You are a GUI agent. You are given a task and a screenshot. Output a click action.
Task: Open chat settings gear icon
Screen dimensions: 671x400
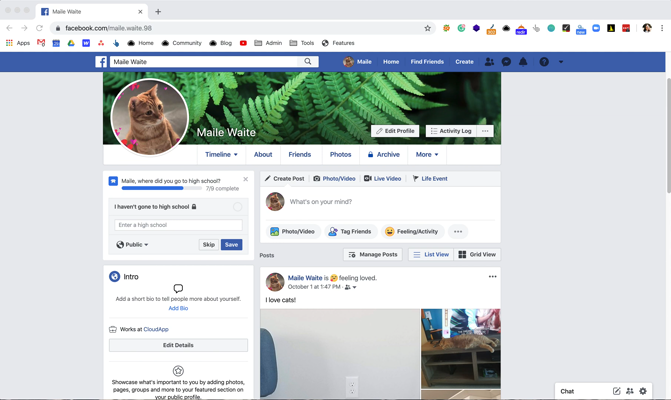click(x=643, y=391)
